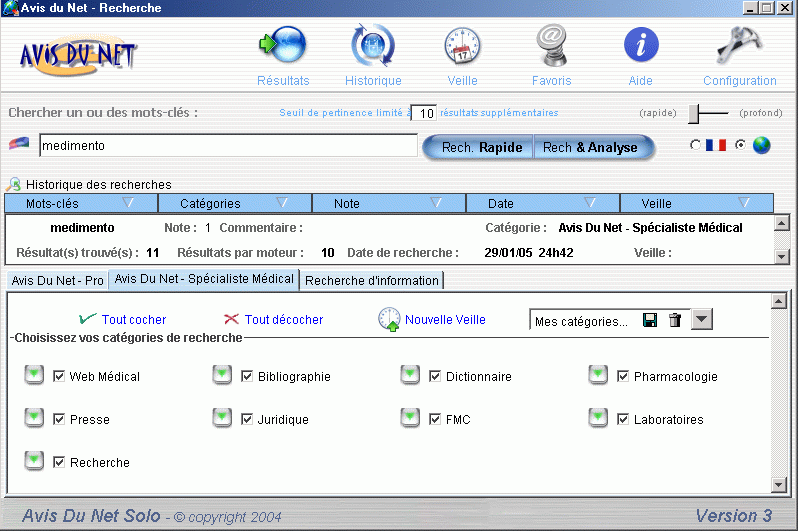Image resolution: width=798 pixels, height=531 pixels.
Task: Uncheck the Web Médical checkbox
Action: pyautogui.click(x=59, y=376)
